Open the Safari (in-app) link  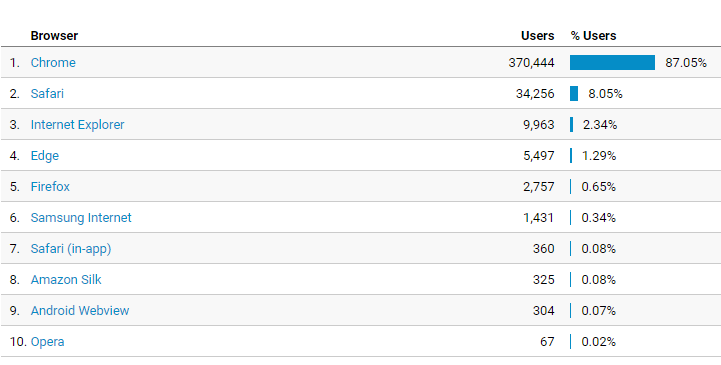(x=71, y=249)
